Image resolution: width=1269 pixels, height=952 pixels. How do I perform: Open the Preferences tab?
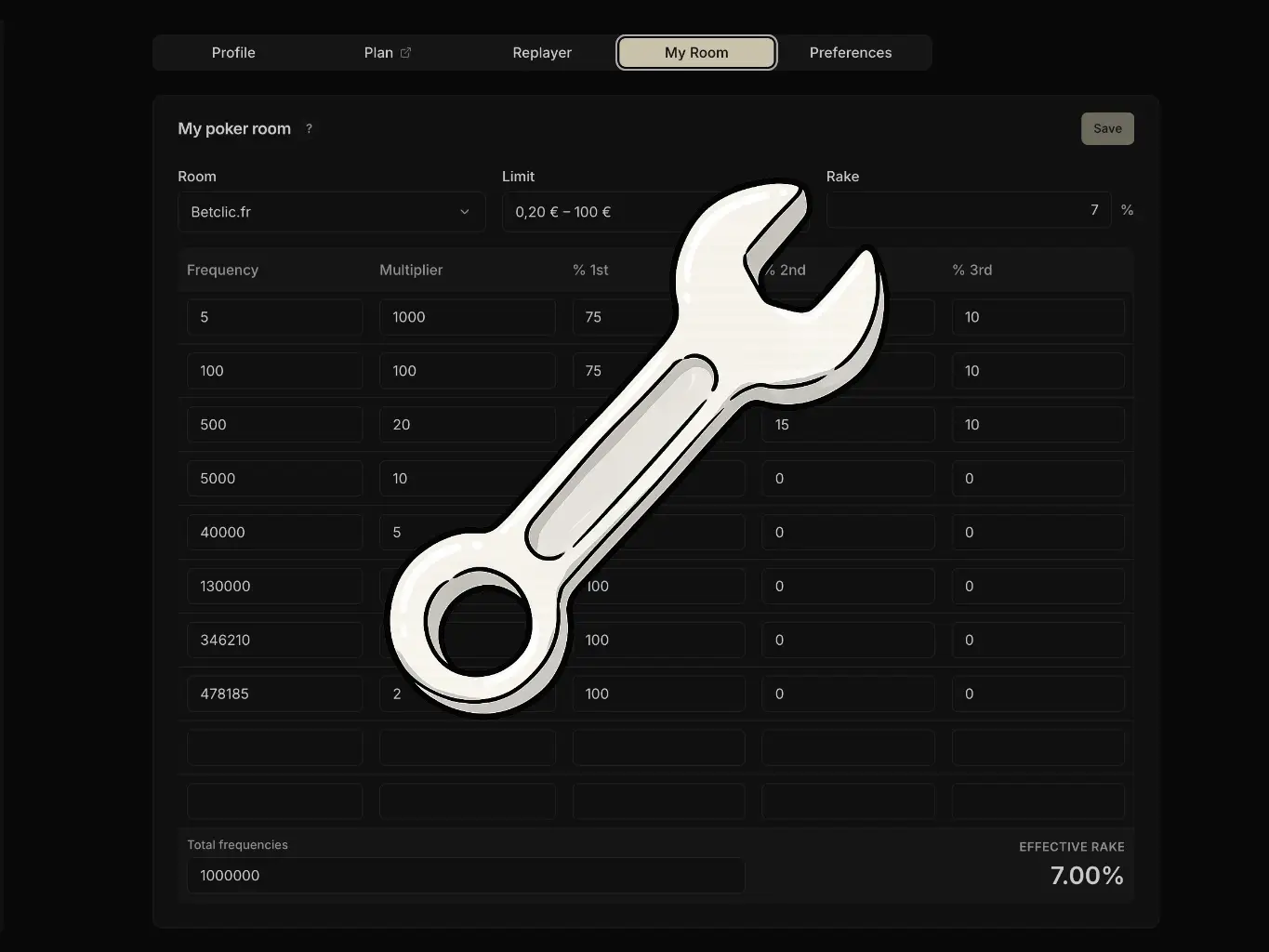(850, 52)
